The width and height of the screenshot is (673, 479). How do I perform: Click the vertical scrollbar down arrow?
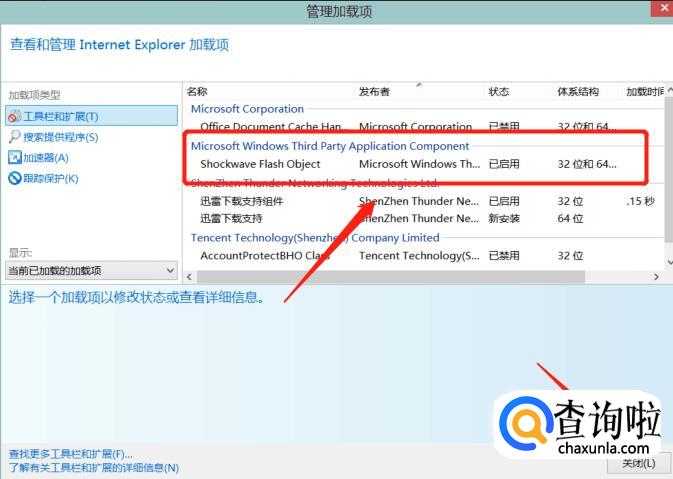(x=669, y=262)
